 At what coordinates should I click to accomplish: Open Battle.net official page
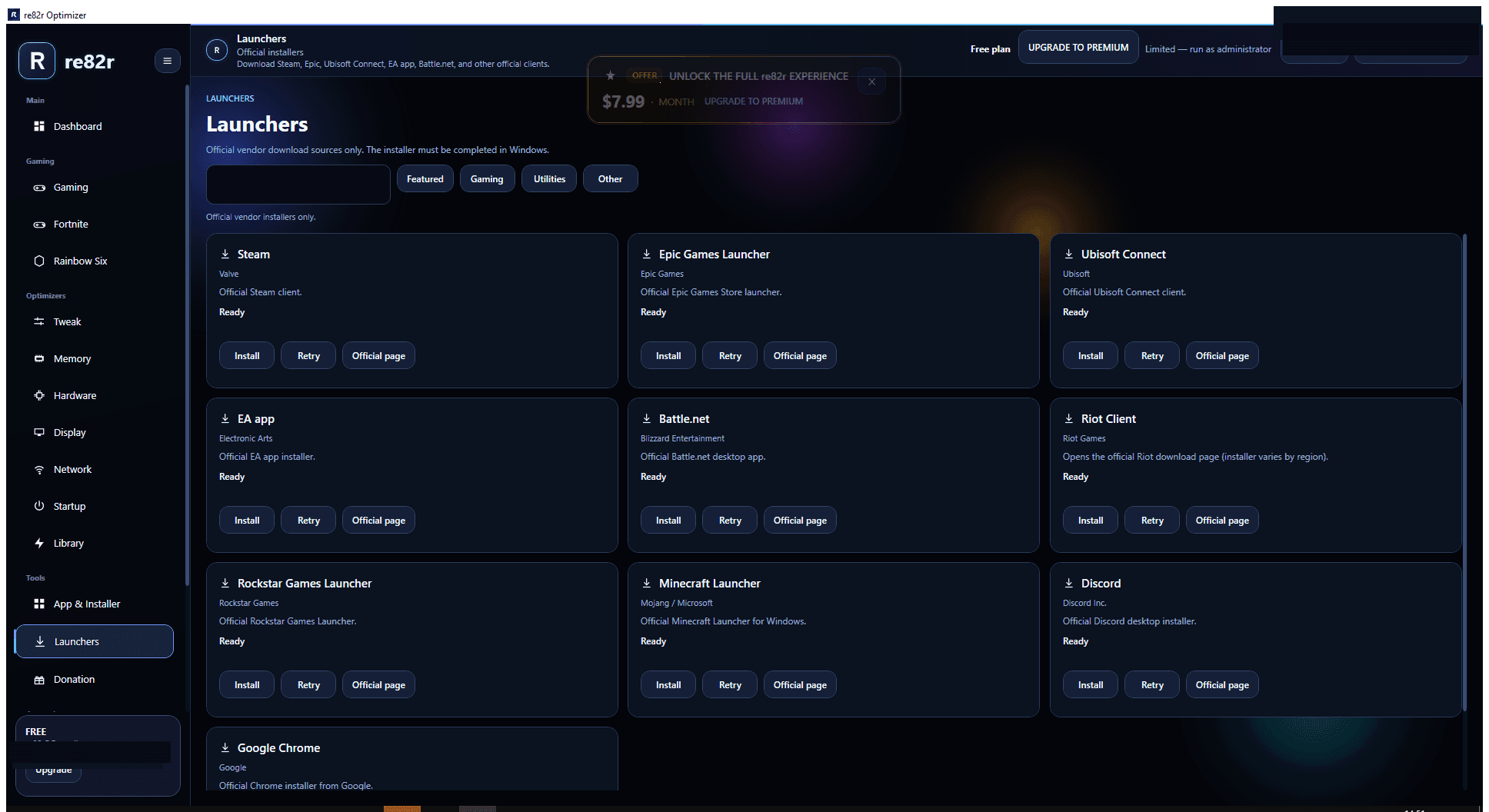(x=800, y=521)
